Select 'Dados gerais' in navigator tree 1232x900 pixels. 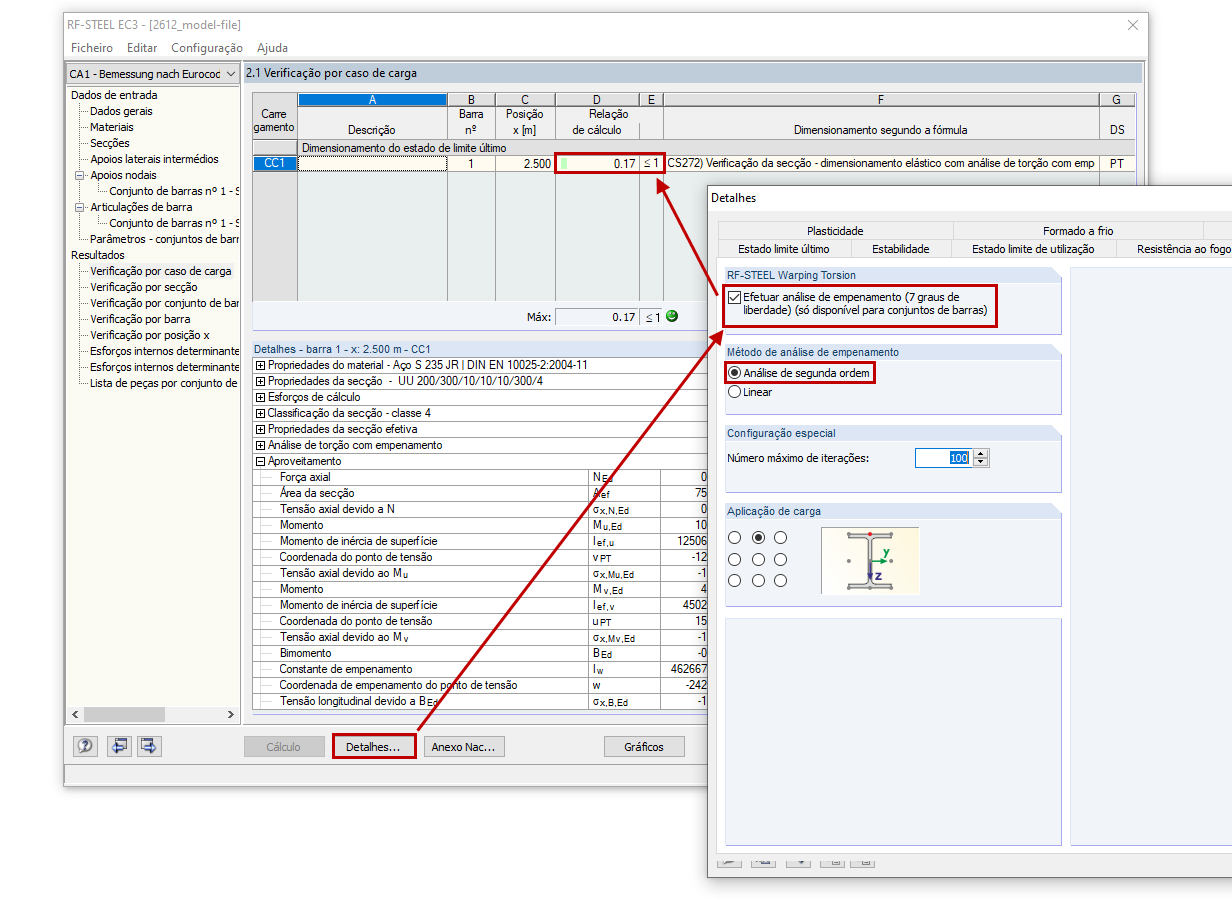(121, 111)
